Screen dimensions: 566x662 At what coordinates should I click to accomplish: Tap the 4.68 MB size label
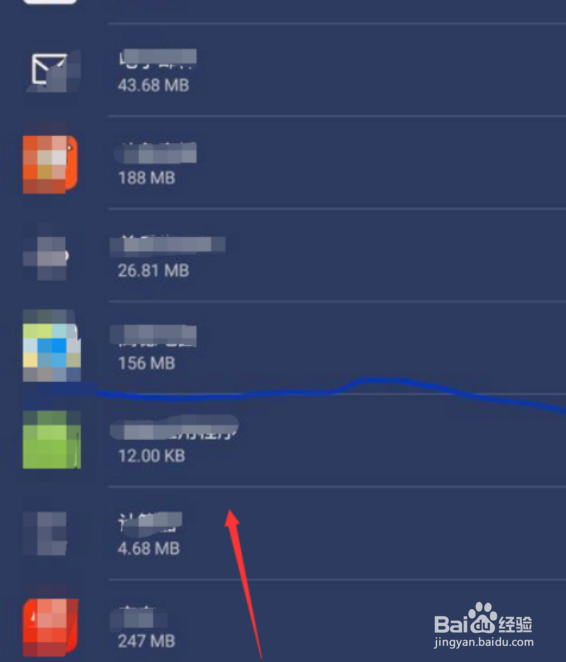pyautogui.click(x=149, y=548)
